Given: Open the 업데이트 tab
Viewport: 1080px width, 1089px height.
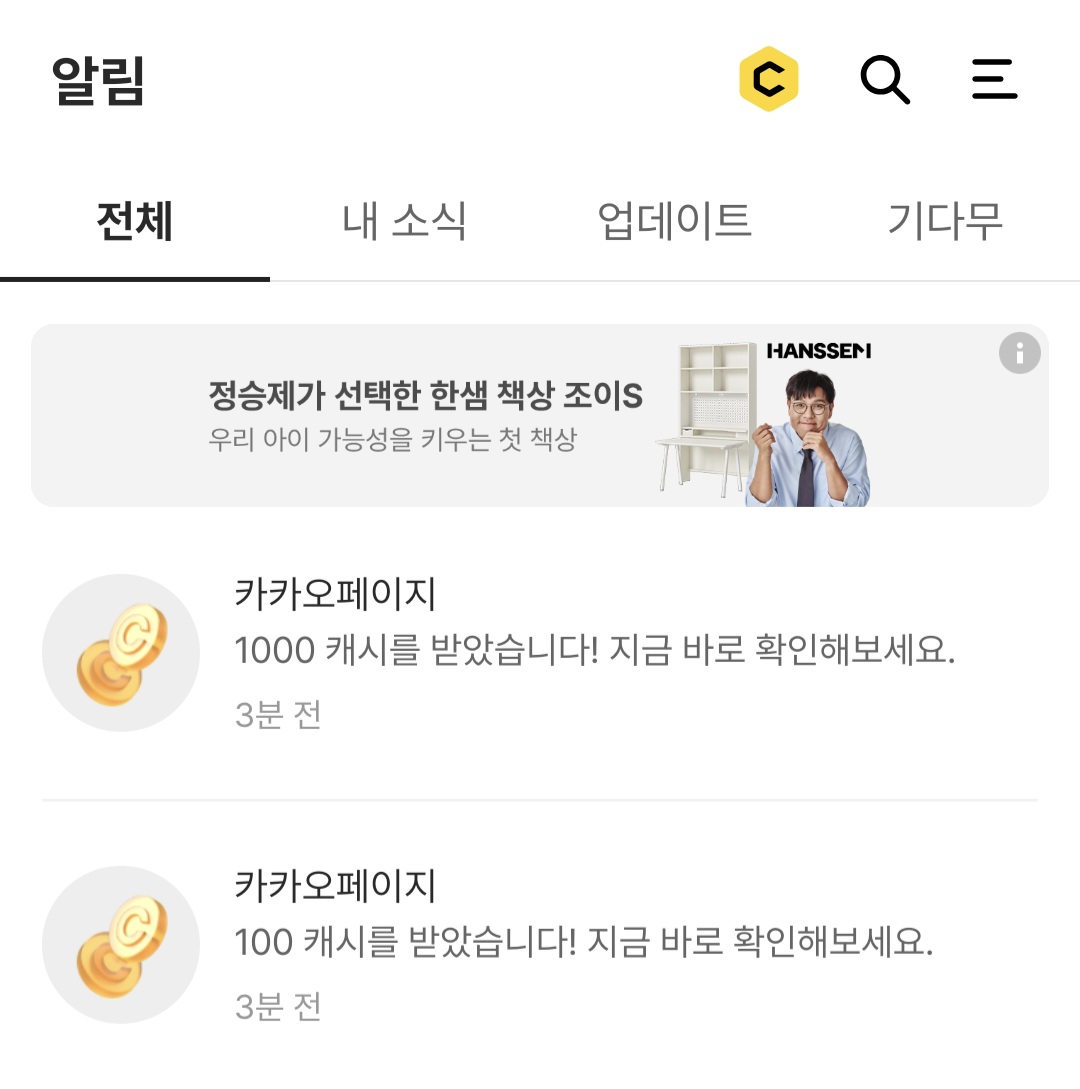Looking at the screenshot, I should coord(674,221).
